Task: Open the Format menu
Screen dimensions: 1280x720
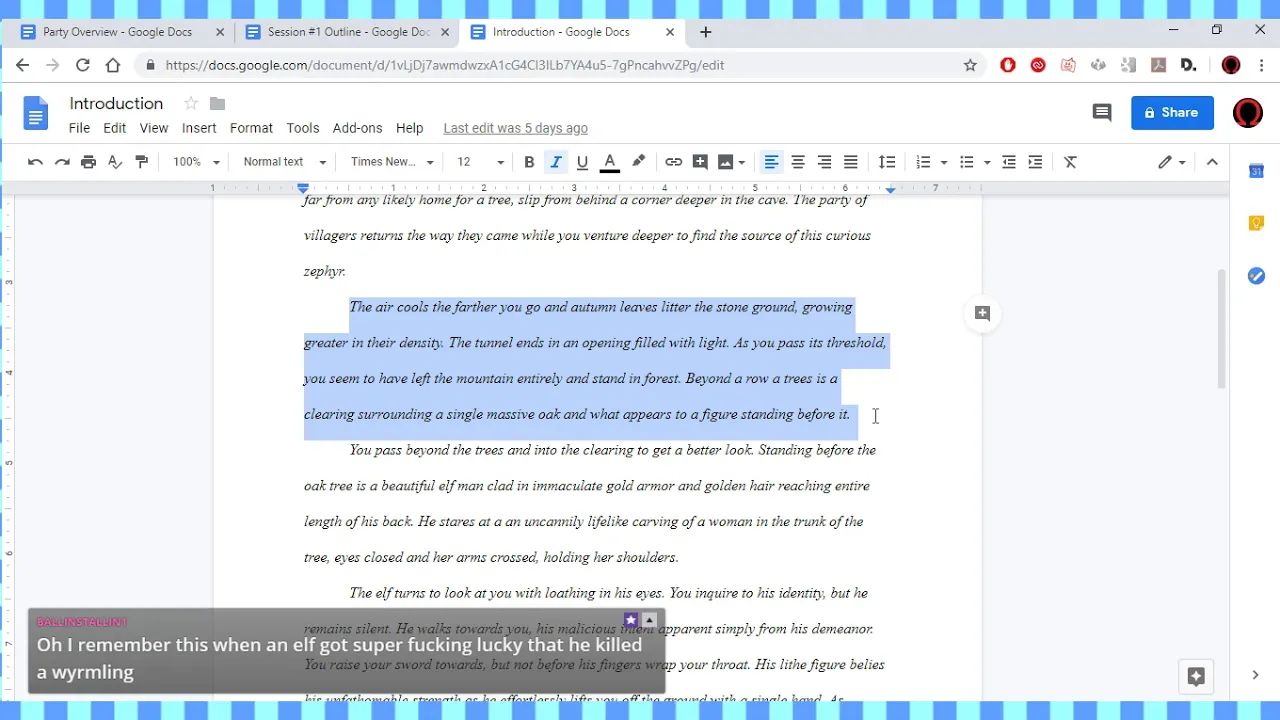Action: click(251, 128)
